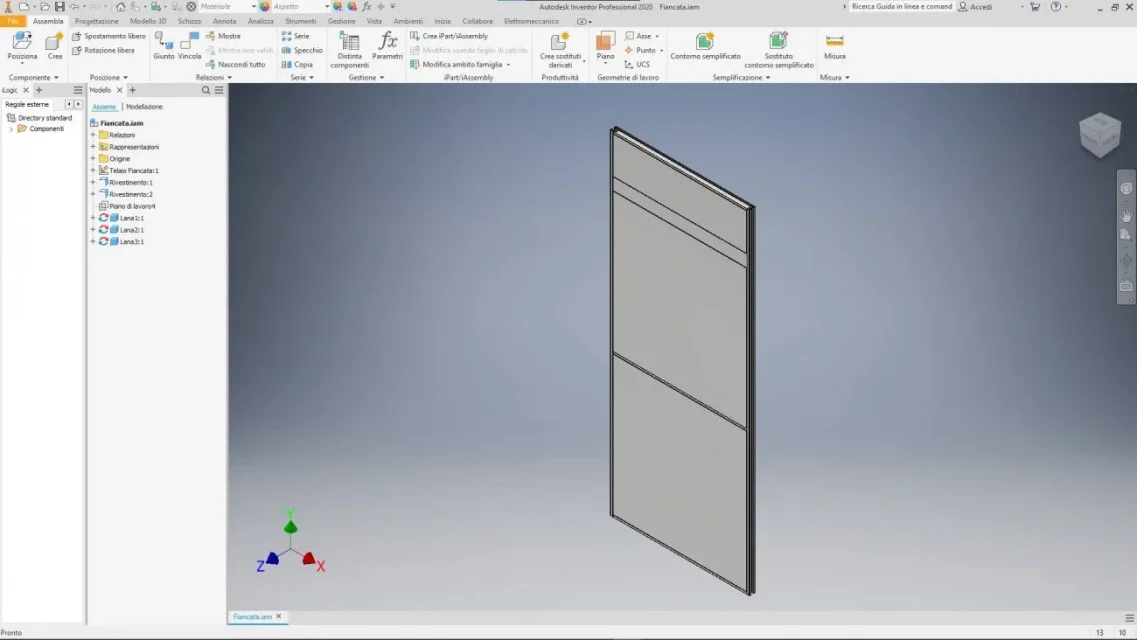Click Nascondi tutto in Relazioni
The height and width of the screenshot is (640, 1137).
(x=236, y=65)
